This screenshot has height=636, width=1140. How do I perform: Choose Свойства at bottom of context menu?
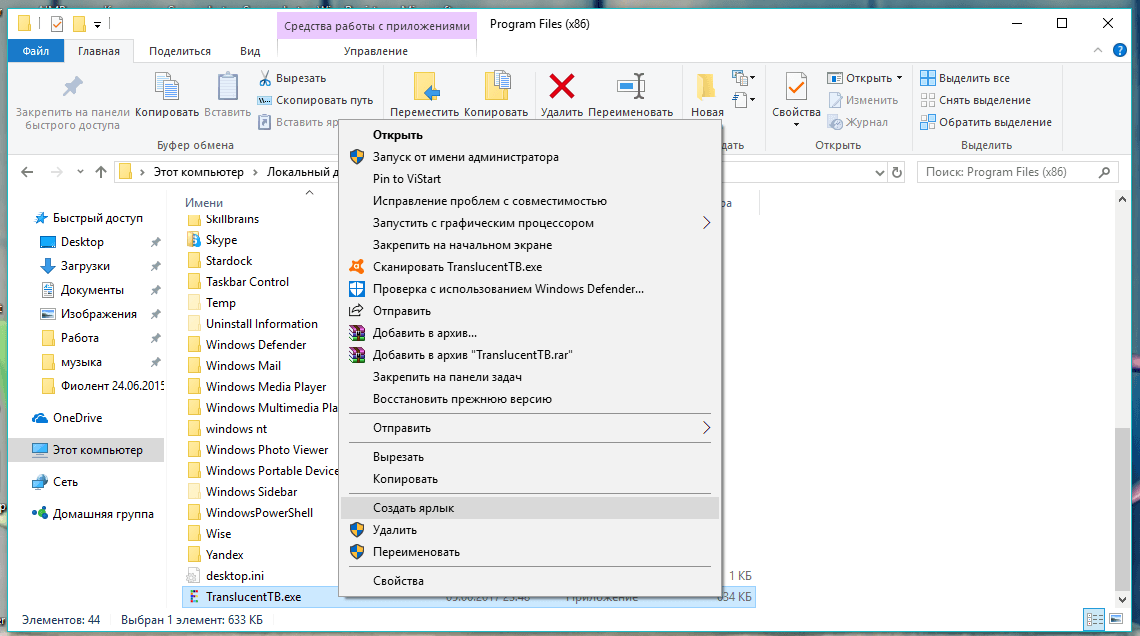pos(529,581)
